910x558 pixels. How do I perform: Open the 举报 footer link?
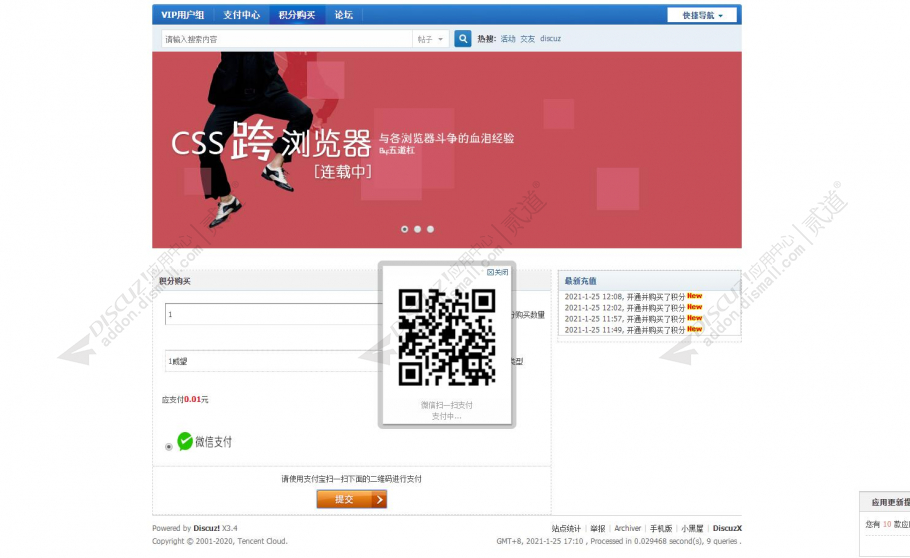pyautogui.click(x=598, y=528)
